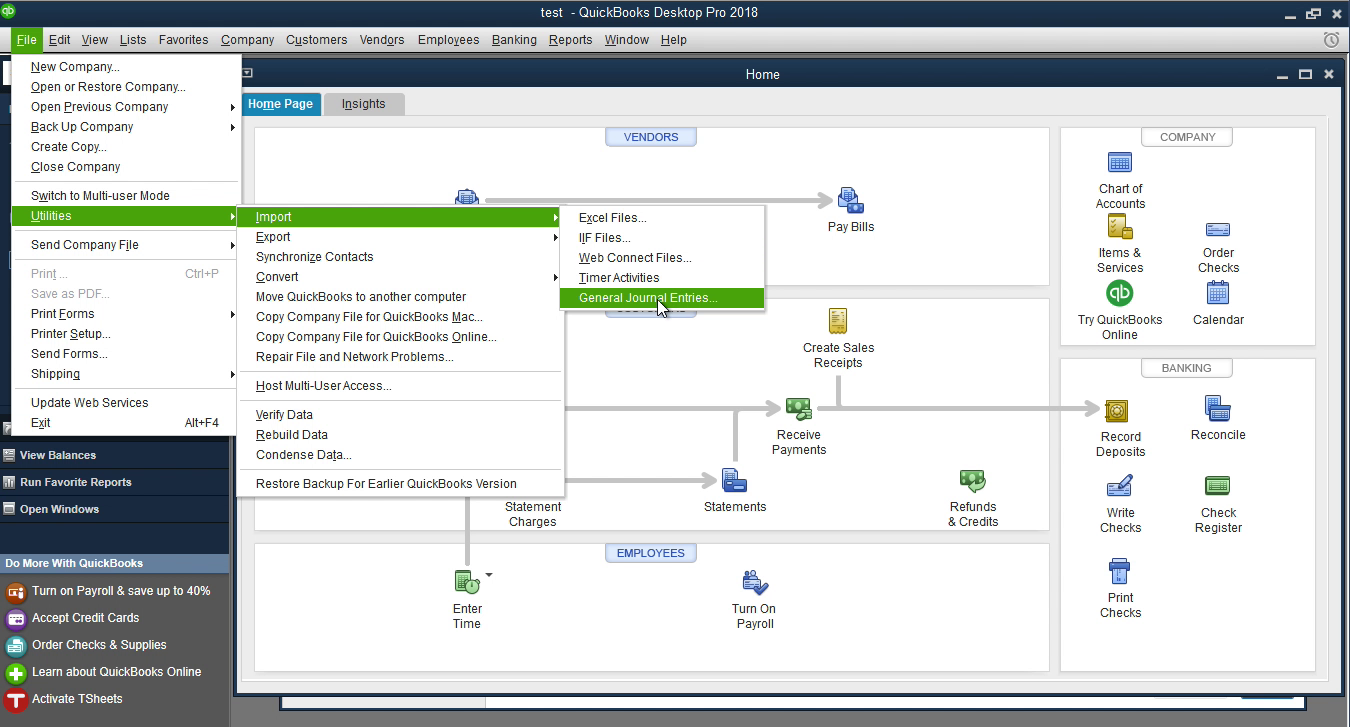Image resolution: width=1350 pixels, height=727 pixels.
Task: Open the Reconcile icon
Action: (x=1217, y=409)
